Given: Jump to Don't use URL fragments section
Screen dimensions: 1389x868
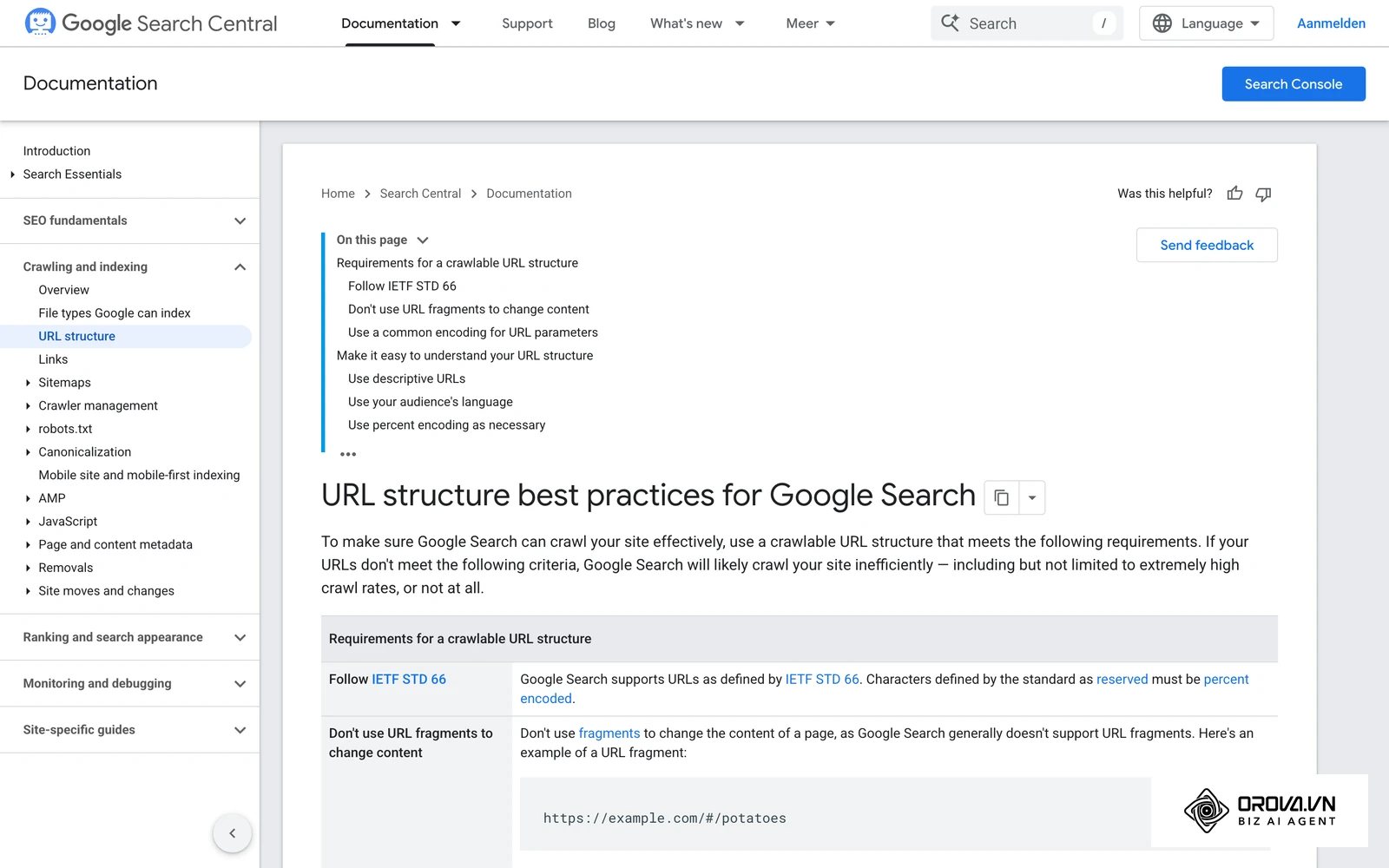Looking at the screenshot, I should [x=469, y=309].
